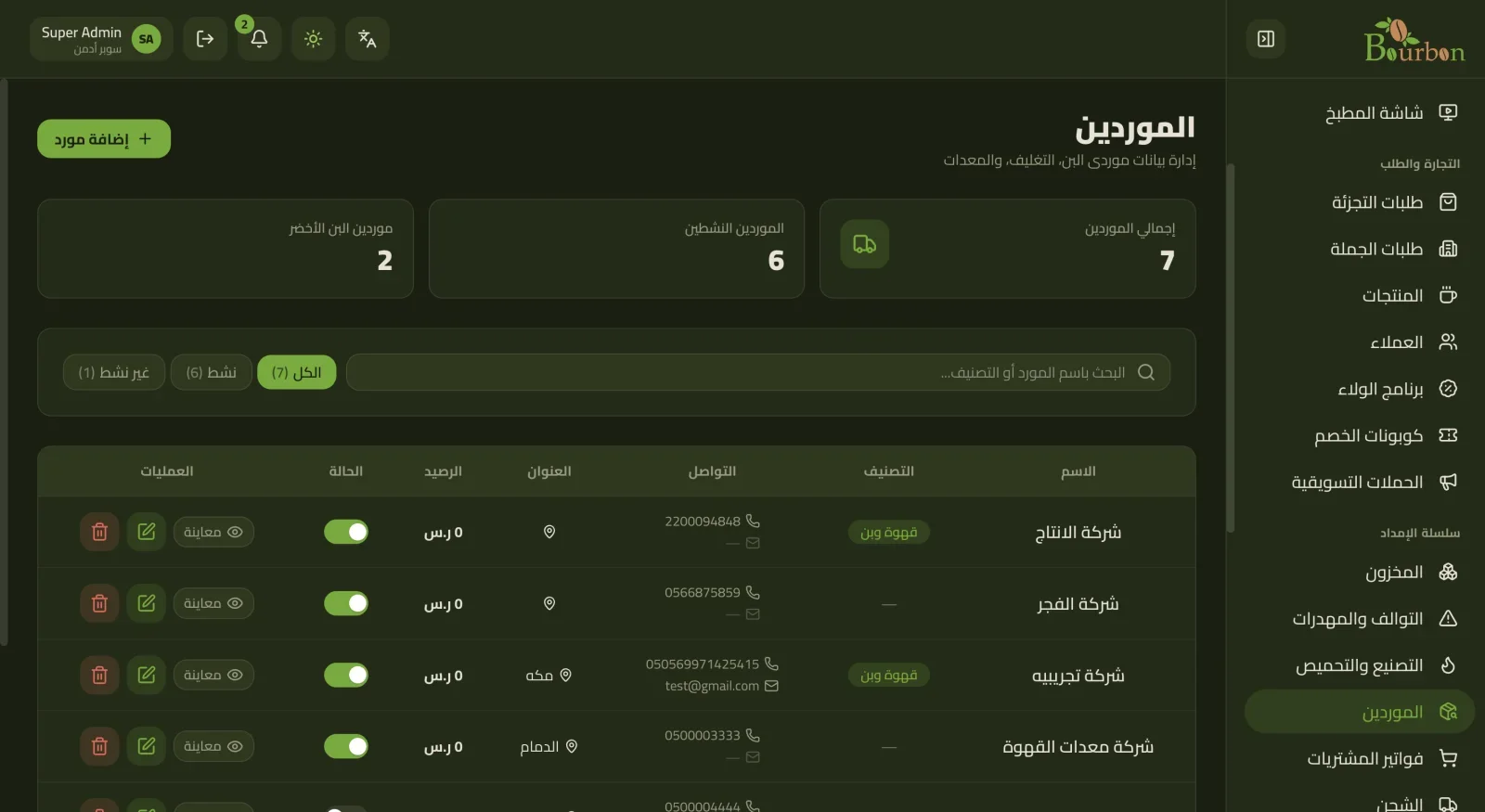The height and width of the screenshot is (812, 1485).
Task: Select the الكل (7) filter tab
Action: (x=297, y=372)
